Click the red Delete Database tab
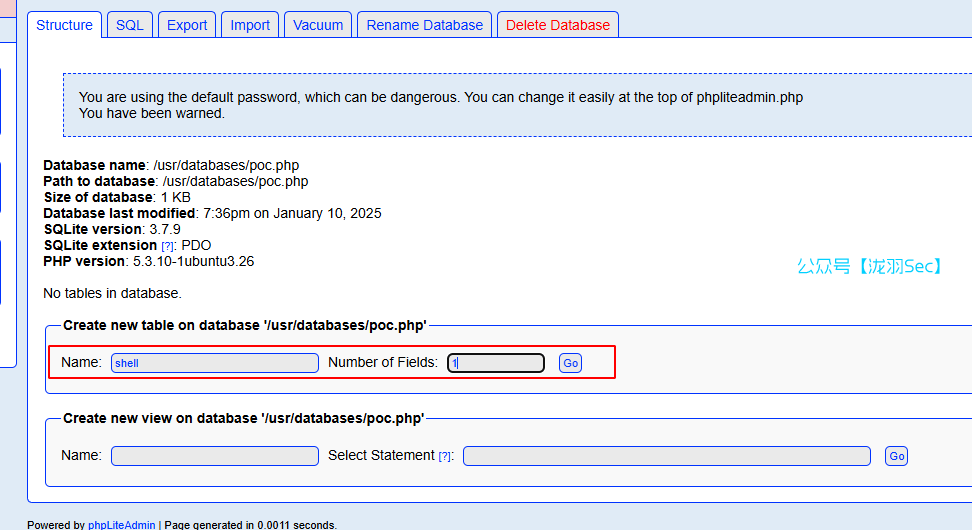This screenshot has height=530, width=972. click(x=557, y=25)
